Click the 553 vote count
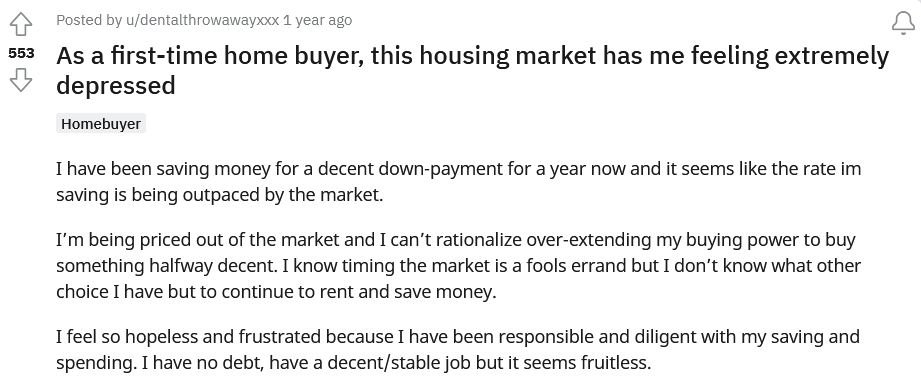Screen dimensions: 921x386 click(x=21, y=53)
